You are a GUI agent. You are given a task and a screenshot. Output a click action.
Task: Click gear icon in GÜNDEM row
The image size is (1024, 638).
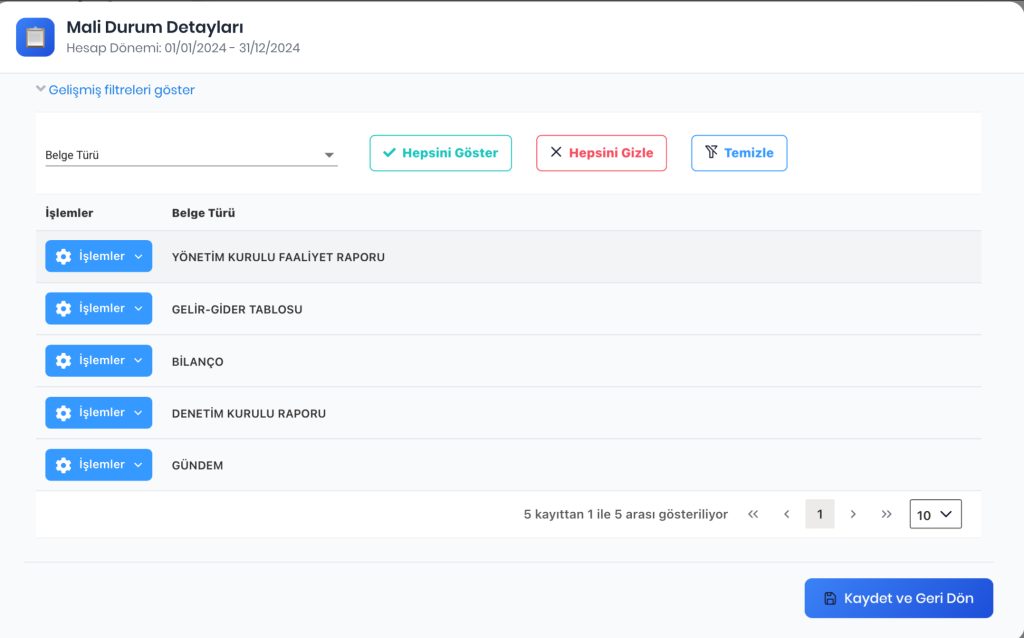coord(63,465)
